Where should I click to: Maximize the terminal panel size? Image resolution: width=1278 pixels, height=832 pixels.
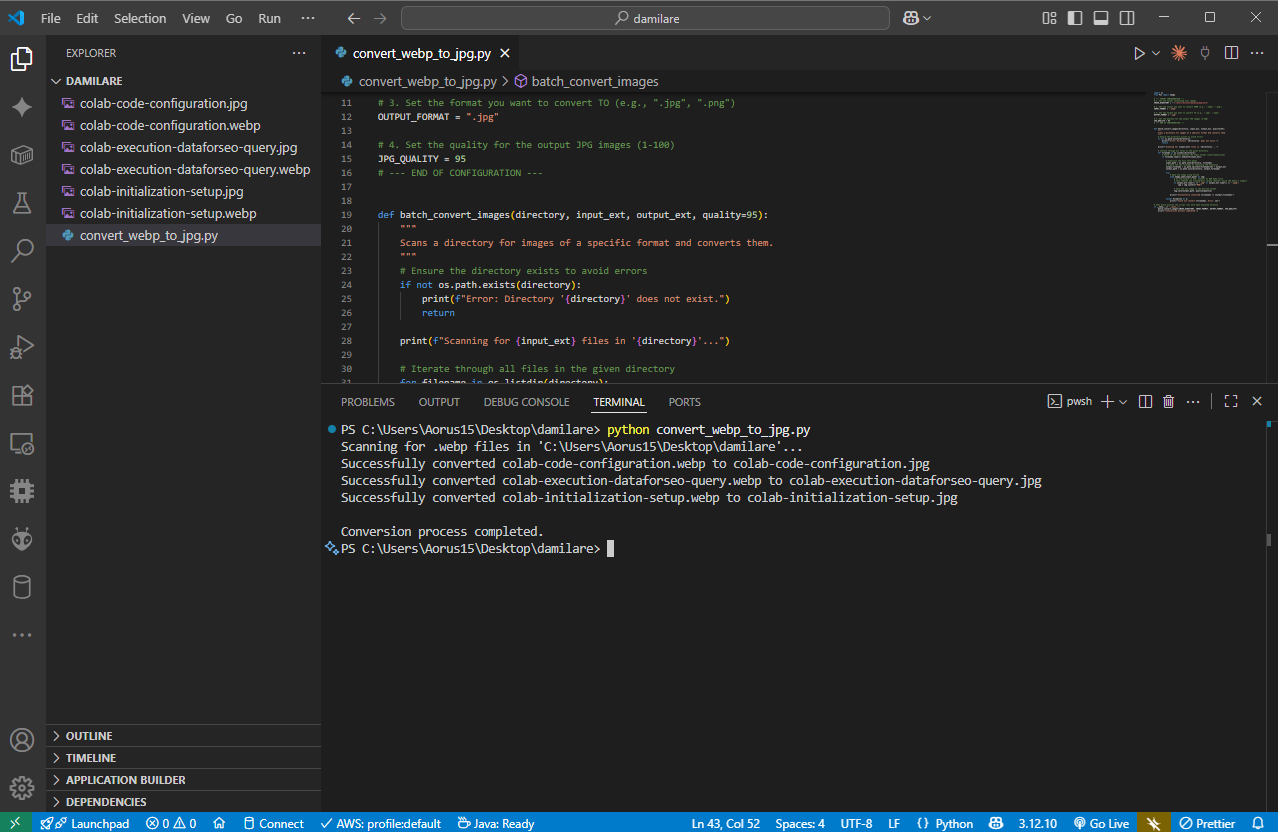(x=1231, y=401)
